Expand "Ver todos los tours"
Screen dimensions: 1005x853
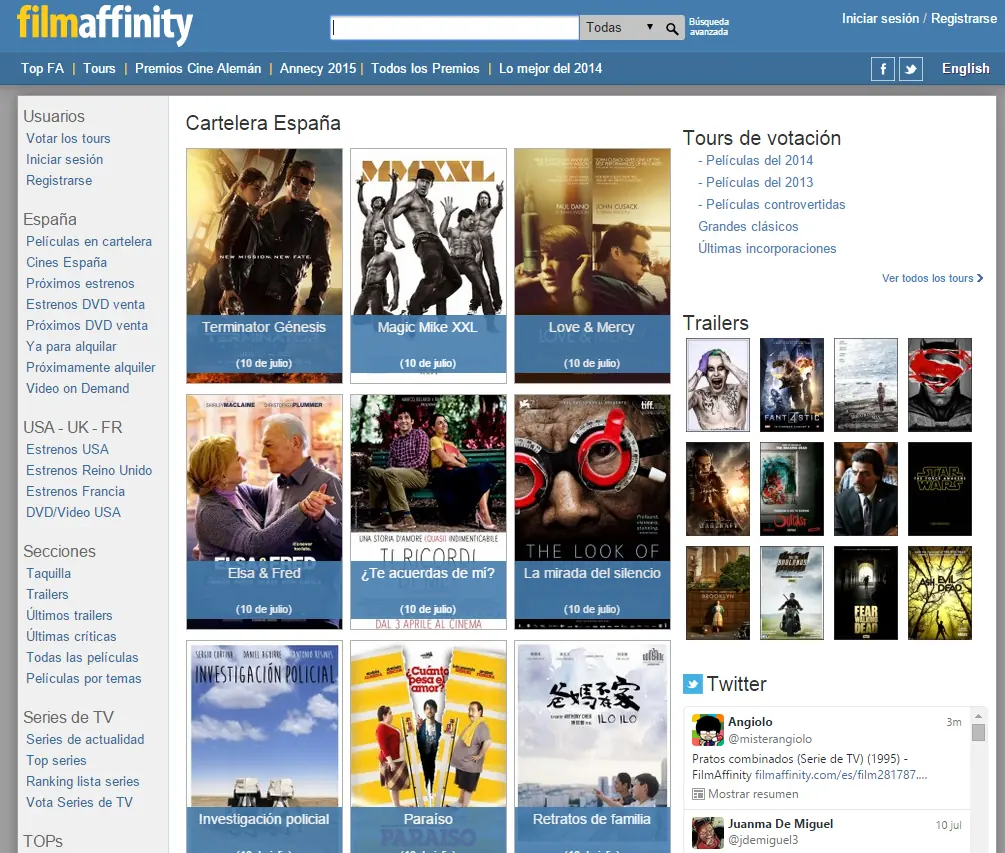930,278
